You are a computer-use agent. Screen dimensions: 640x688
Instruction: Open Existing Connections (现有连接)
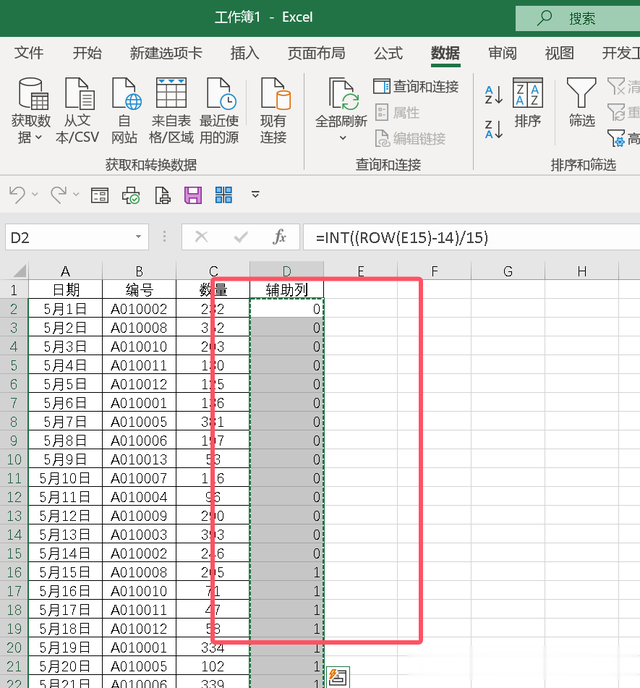274,111
